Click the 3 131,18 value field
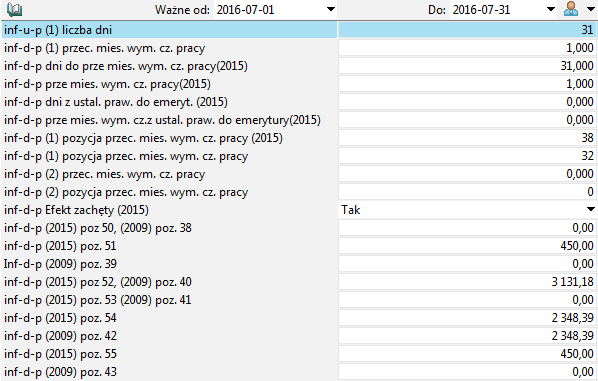This screenshot has height=381, width=598. point(467,282)
